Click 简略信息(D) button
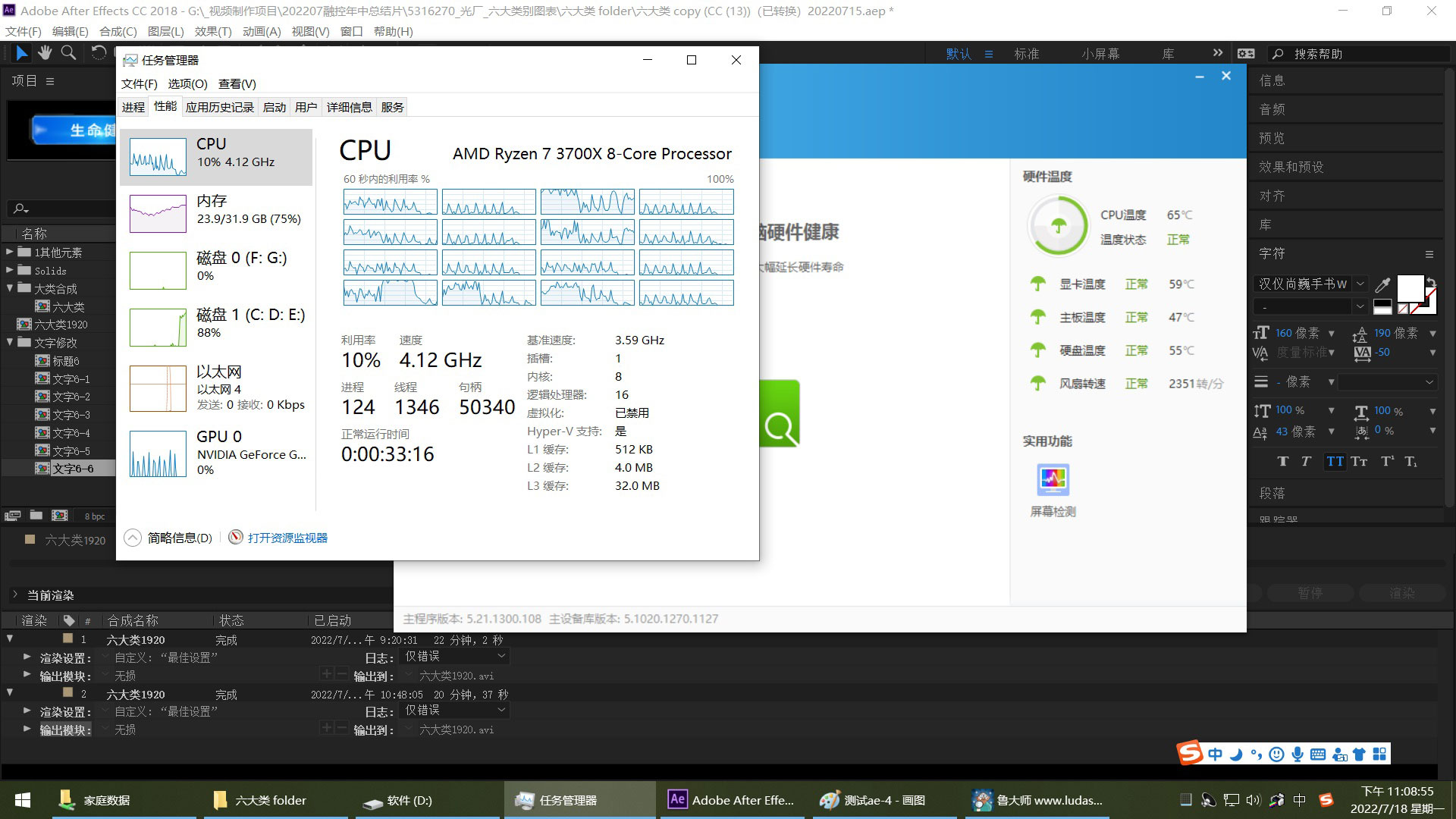The height and width of the screenshot is (819, 1456). coord(168,538)
